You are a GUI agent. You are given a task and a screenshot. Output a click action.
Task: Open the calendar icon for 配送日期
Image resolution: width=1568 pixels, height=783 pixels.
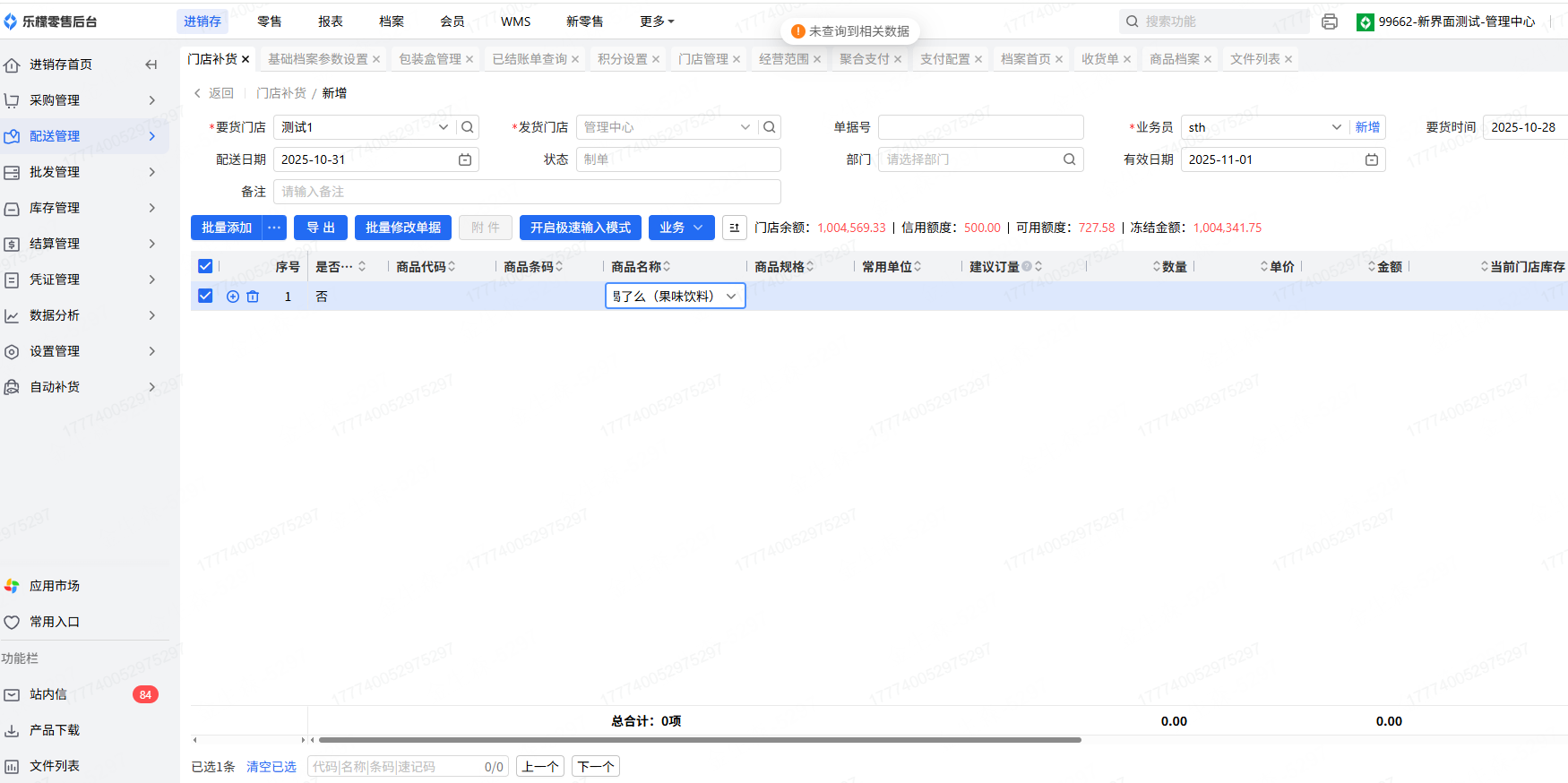coord(465,159)
